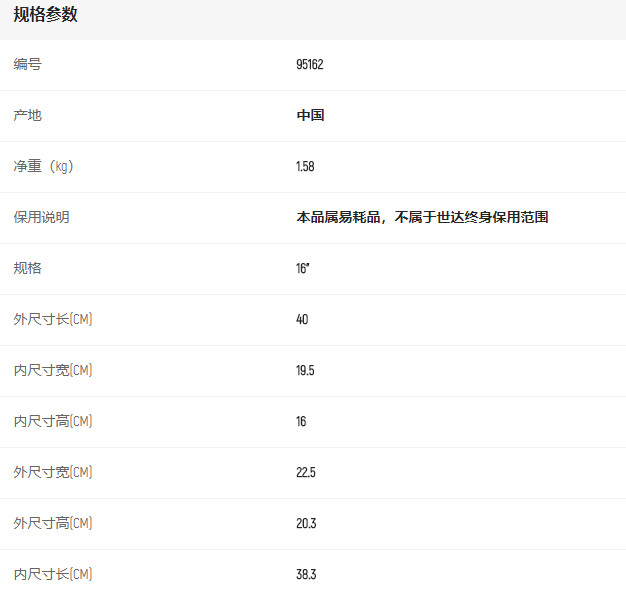Select the 规格 row label

tap(28, 268)
